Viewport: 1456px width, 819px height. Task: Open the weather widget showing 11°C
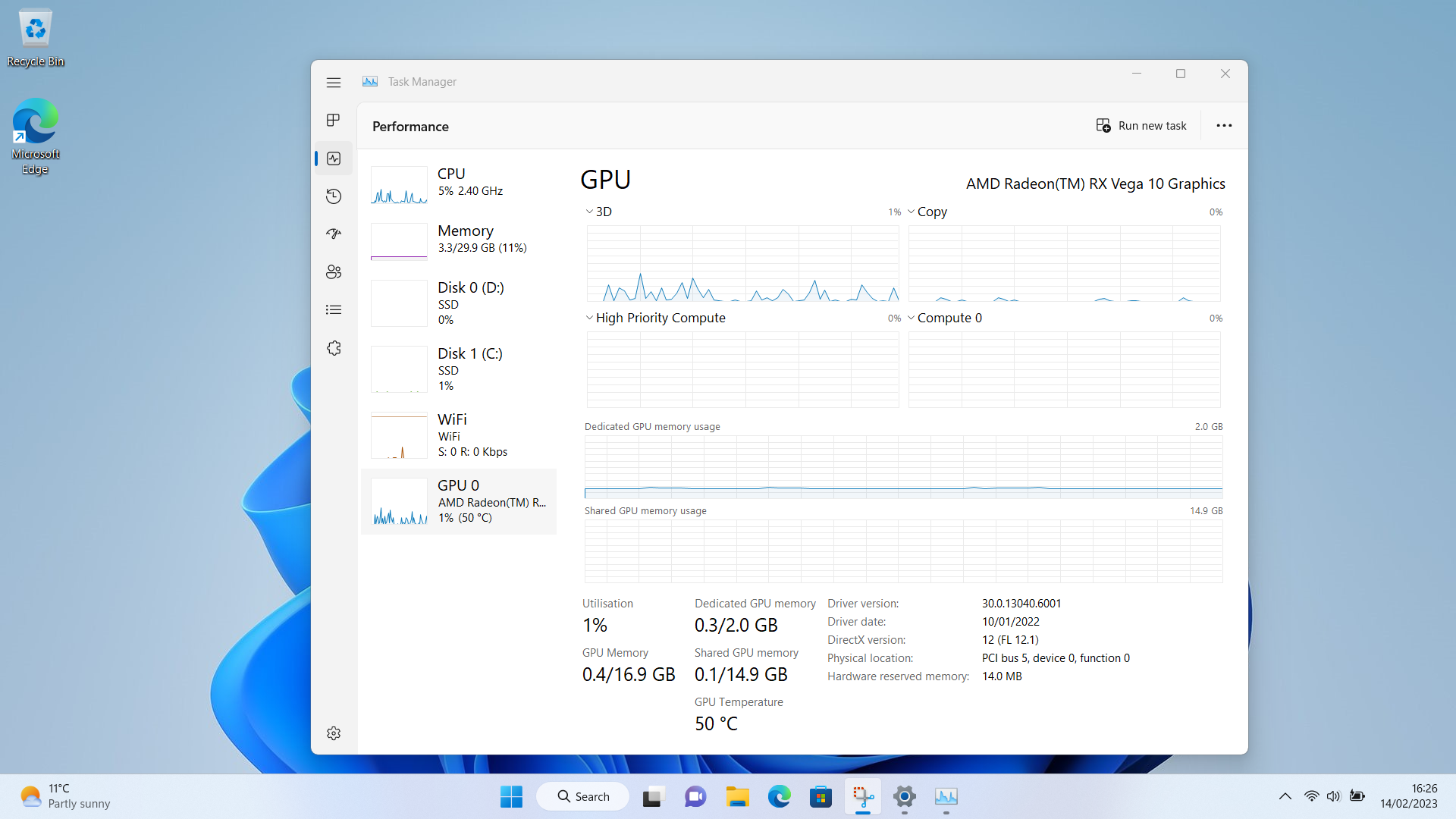pyautogui.click(x=65, y=796)
